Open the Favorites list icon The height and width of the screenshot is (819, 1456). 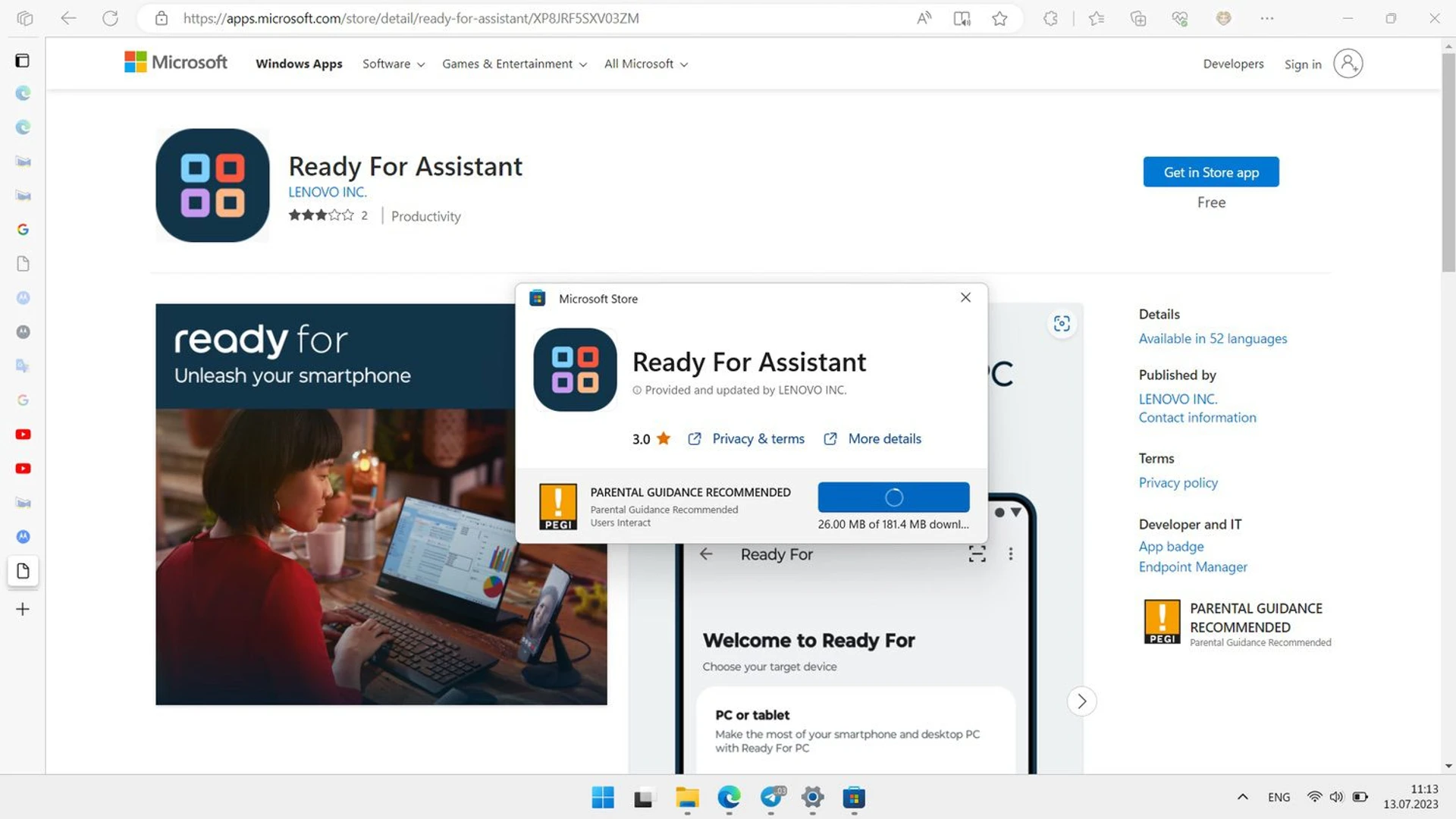pyautogui.click(x=1096, y=18)
